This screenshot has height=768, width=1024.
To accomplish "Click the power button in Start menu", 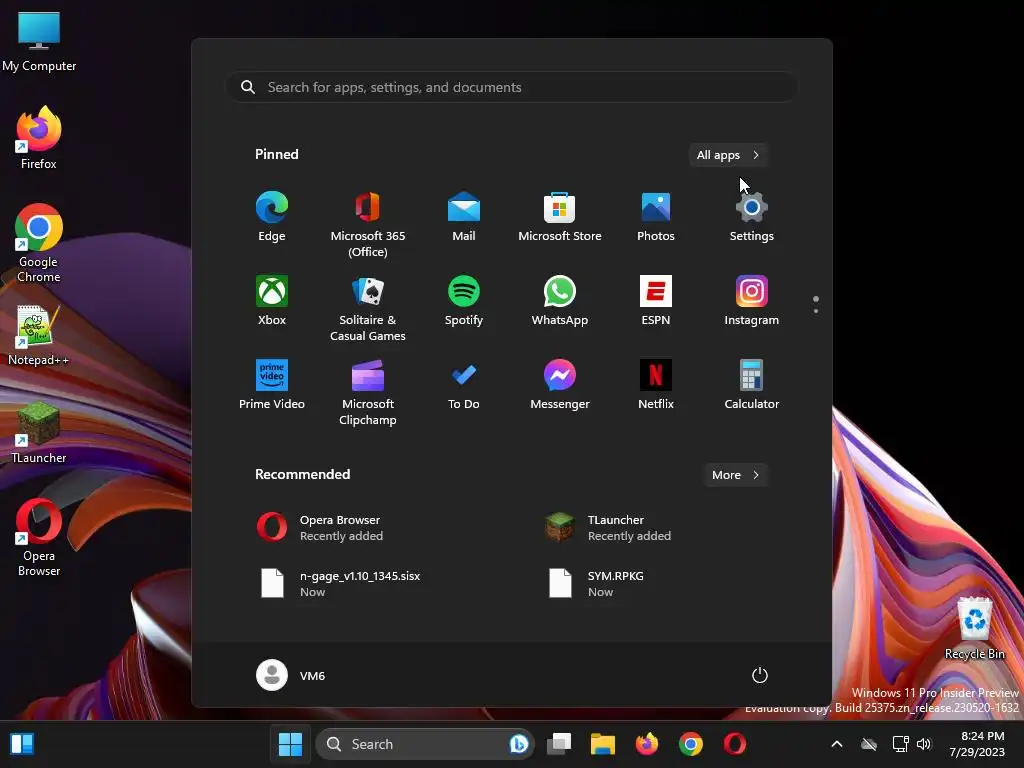I will (x=760, y=675).
